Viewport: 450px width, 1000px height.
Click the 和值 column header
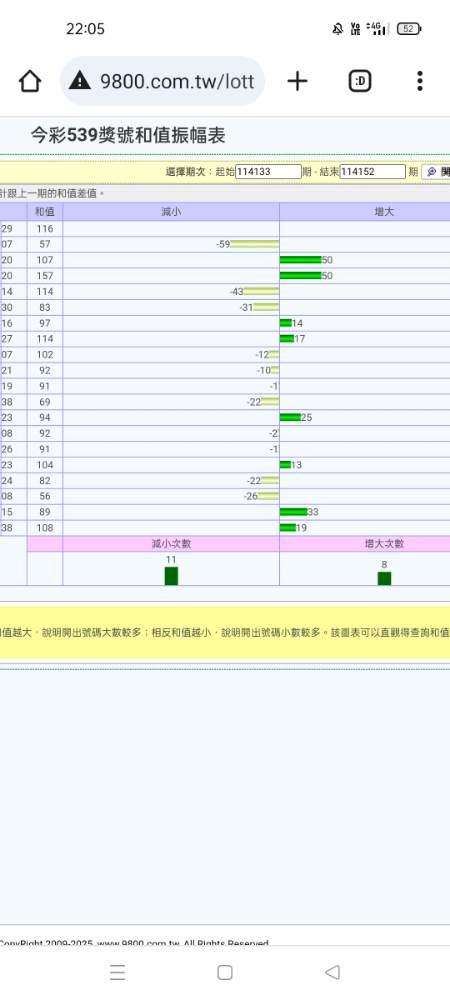click(45, 212)
